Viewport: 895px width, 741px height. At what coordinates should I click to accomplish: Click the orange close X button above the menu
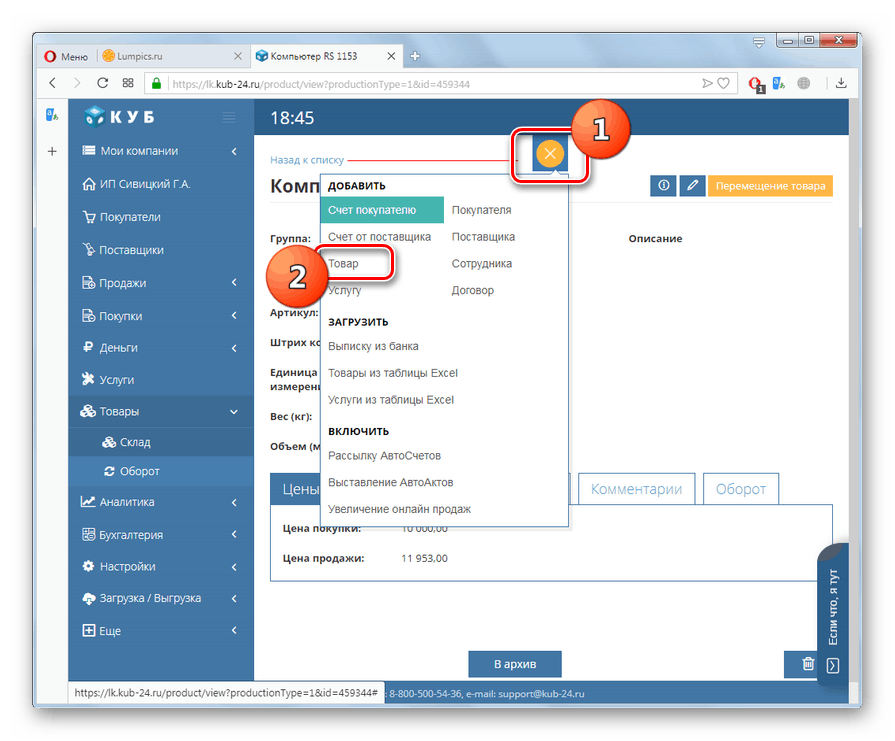coord(550,153)
